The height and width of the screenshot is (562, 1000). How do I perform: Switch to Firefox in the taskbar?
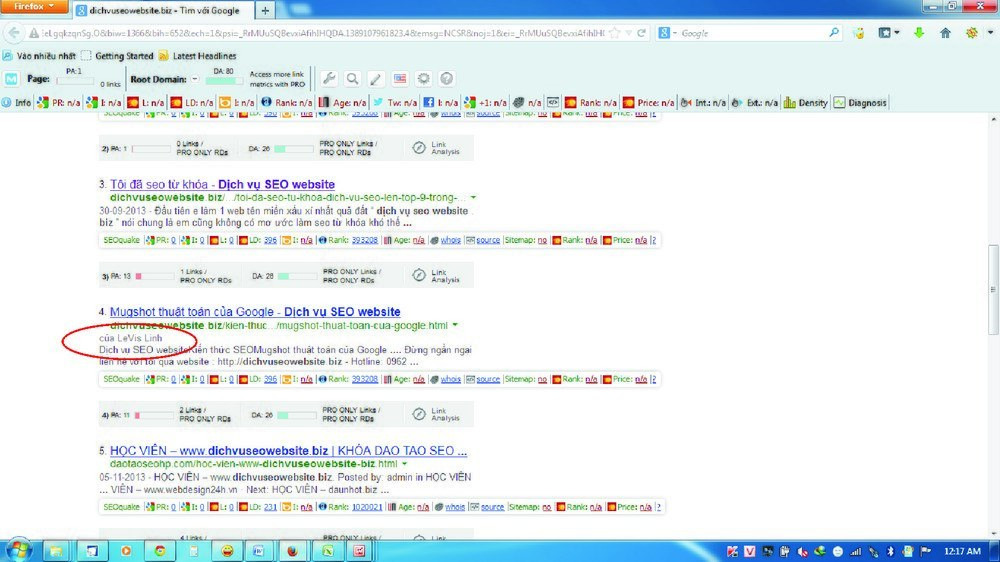pyautogui.click(x=292, y=551)
